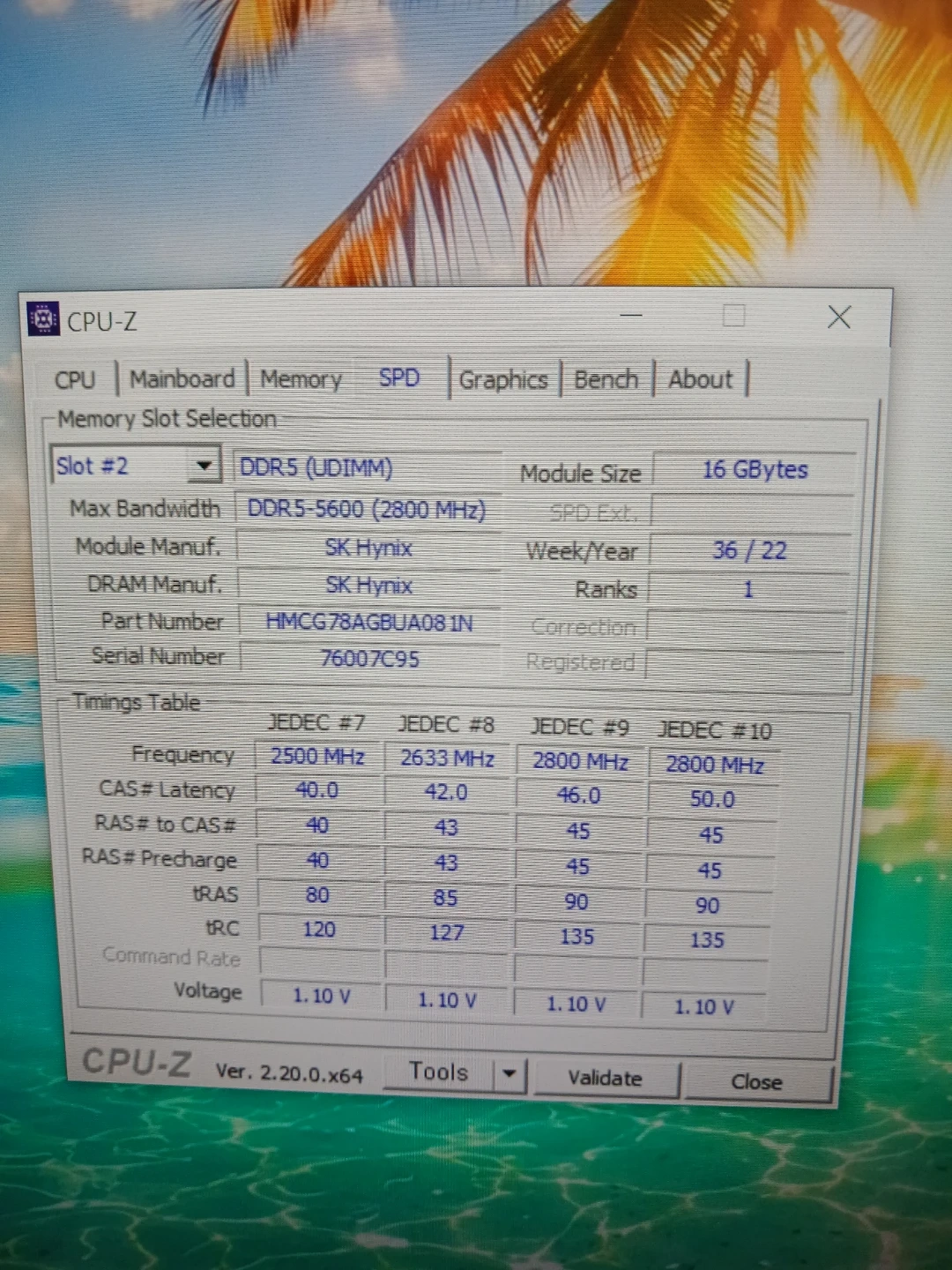Click the Tools button

(438, 1072)
